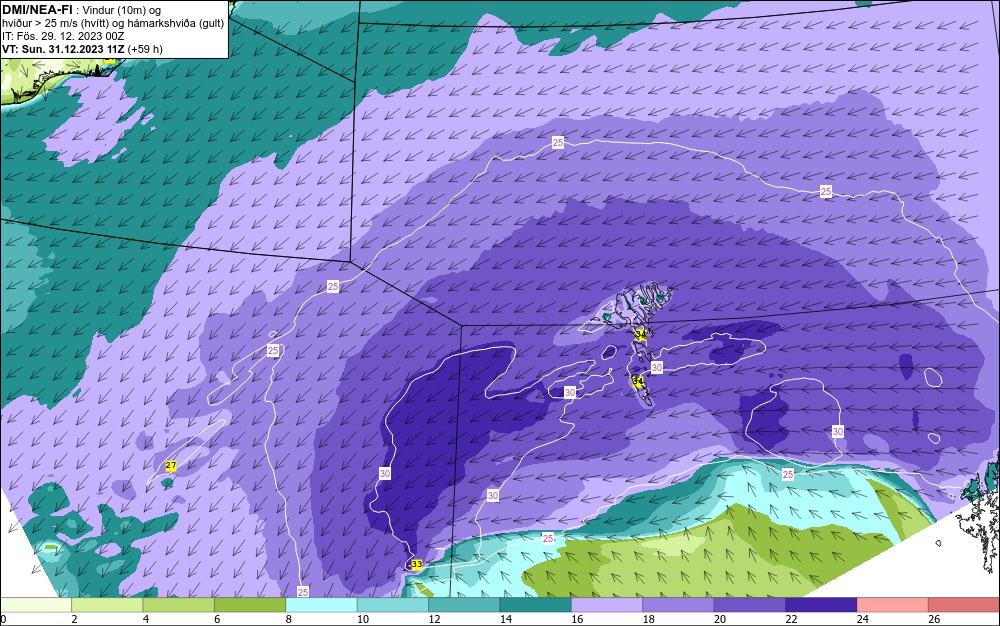Viewport: 1000px width, 626px height.
Task: Click the legend tick label "24"
Action: pyautogui.click(x=862, y=619)
